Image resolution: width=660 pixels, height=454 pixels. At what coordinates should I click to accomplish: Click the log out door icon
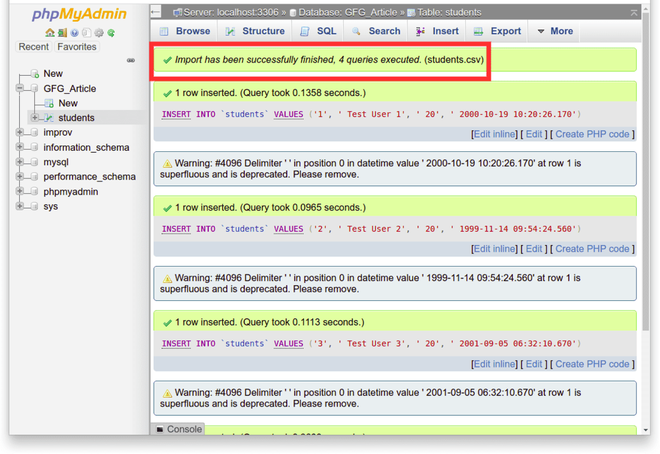[x=62, y=33]
